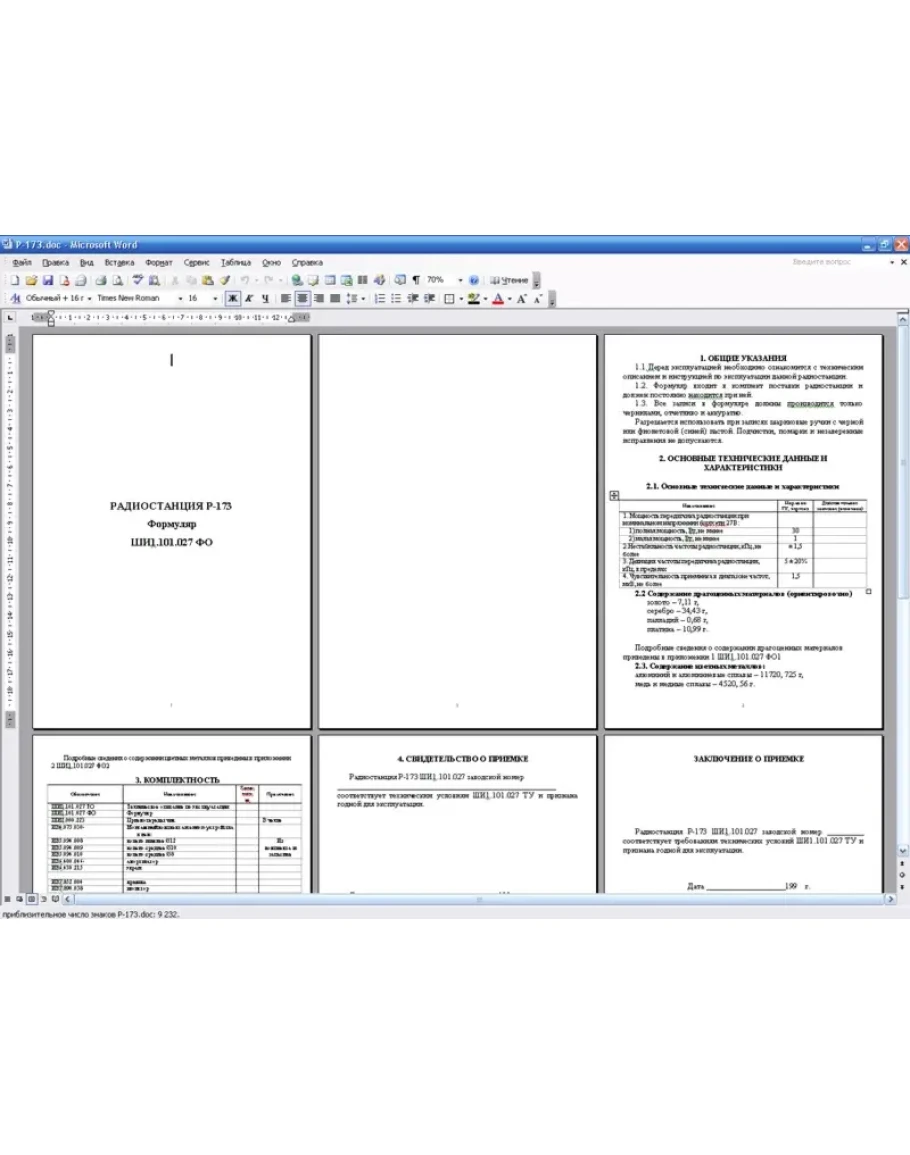Click the Save document icon

pyautogui.click(x=48, y=281)
